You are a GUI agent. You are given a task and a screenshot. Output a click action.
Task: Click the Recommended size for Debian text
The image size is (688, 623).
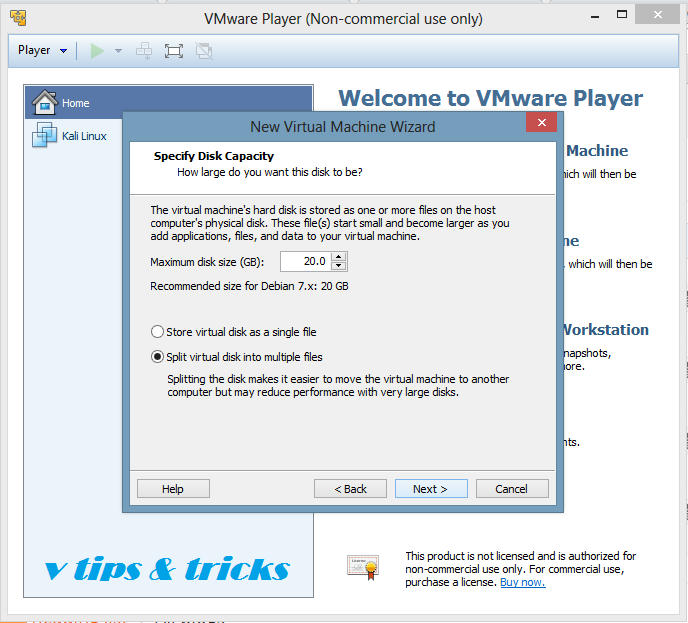249,286
